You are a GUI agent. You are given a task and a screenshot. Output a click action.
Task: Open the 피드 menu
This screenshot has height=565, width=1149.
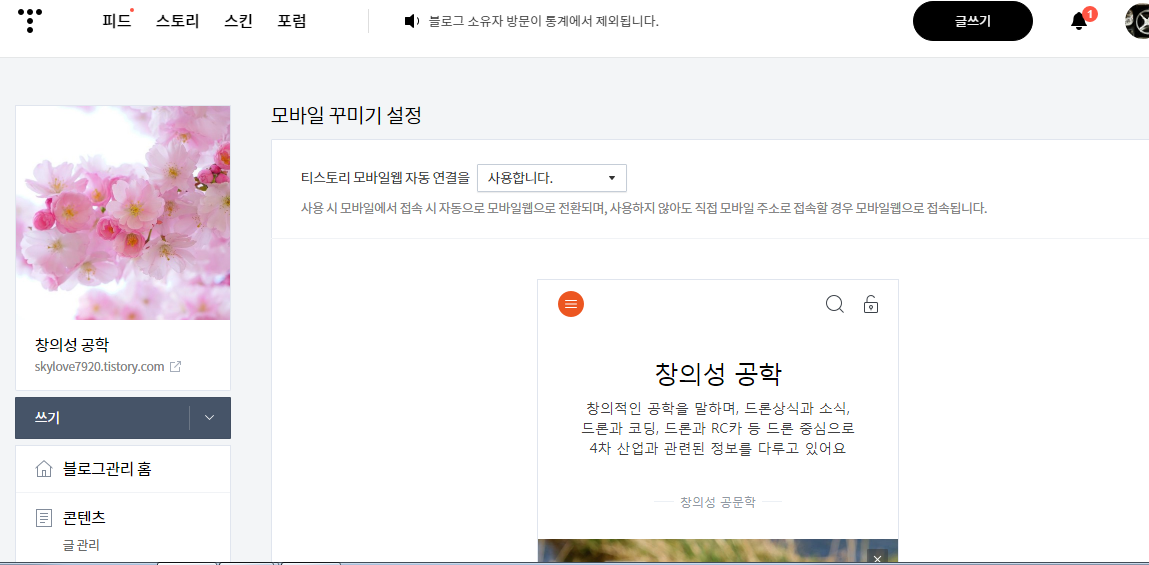click(117, 21)
